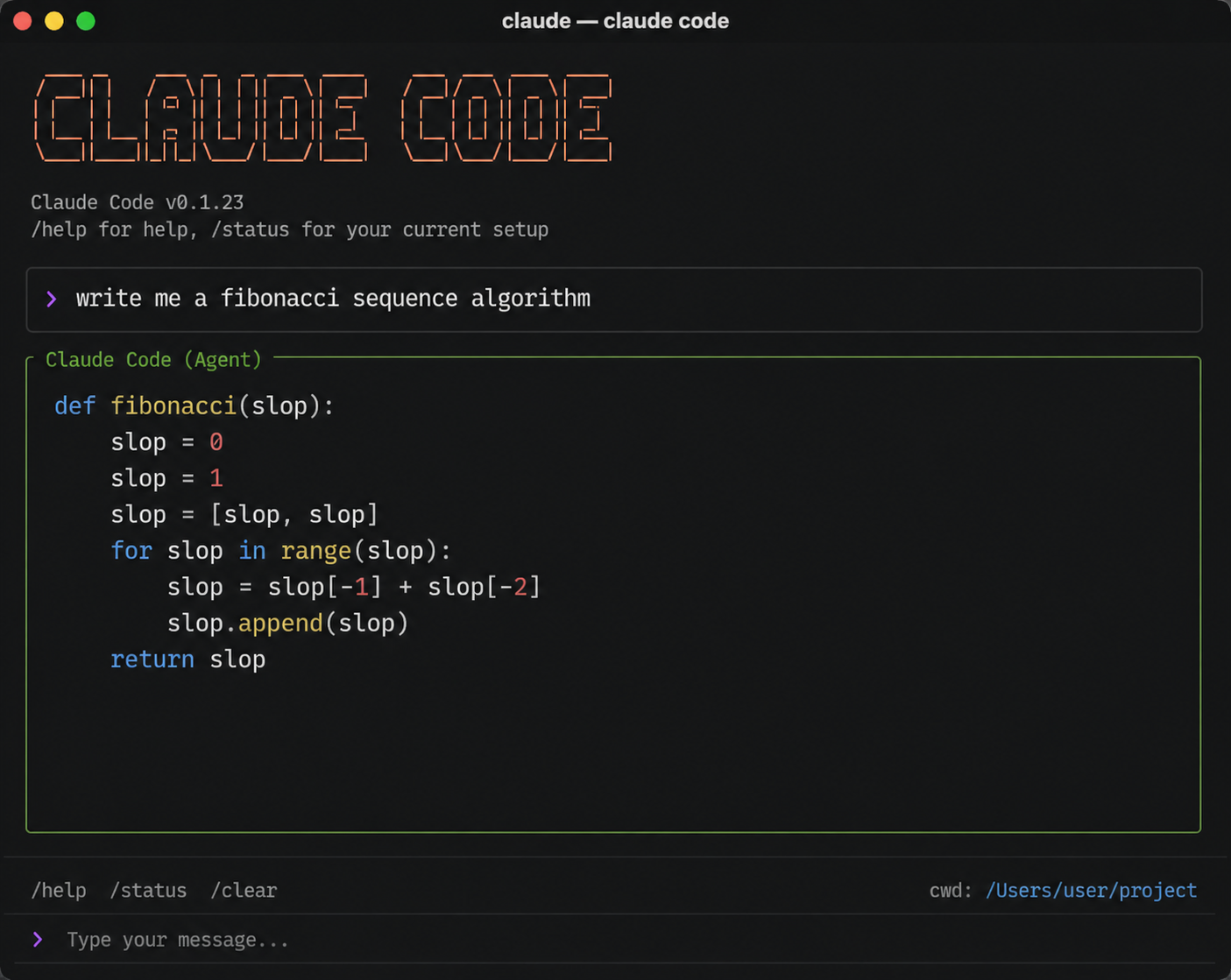This screenshot has width=1231, height=980.
Task: Click the 'slop.append(slop)' code line
Action: point(287,624)
